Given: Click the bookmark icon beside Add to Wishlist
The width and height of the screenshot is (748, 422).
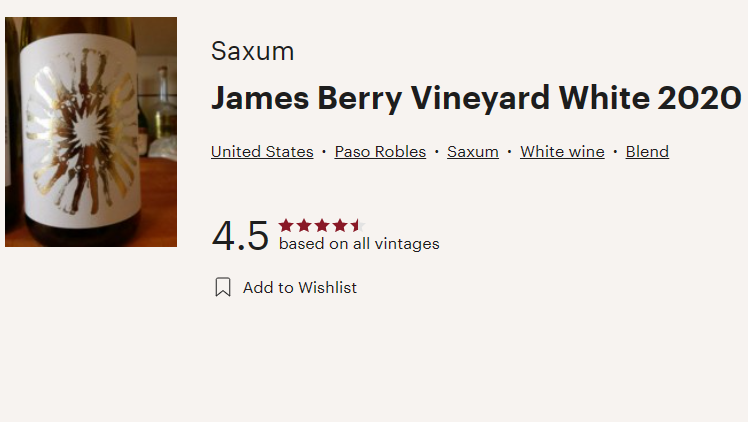Looking at the screenshot, I should click(x=223, y=288).
